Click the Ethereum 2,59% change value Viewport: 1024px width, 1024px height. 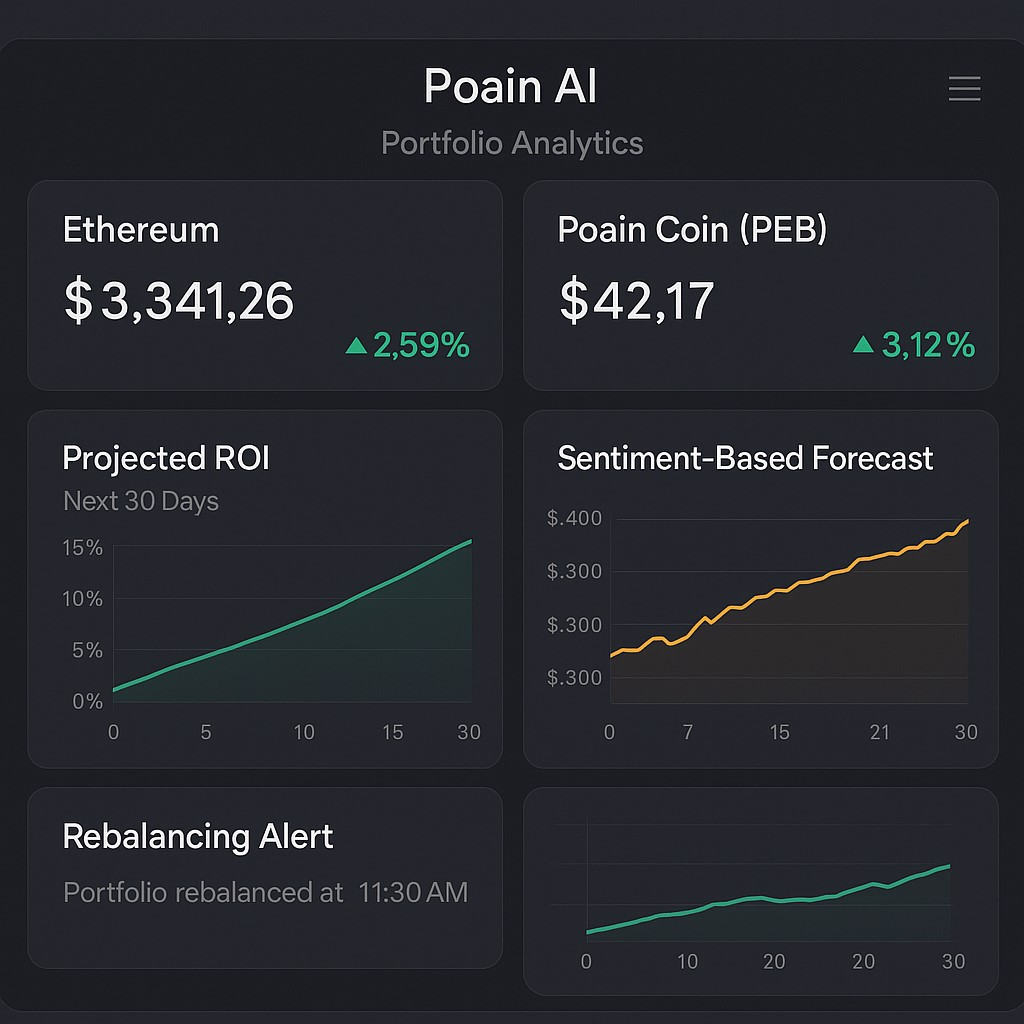421,346
